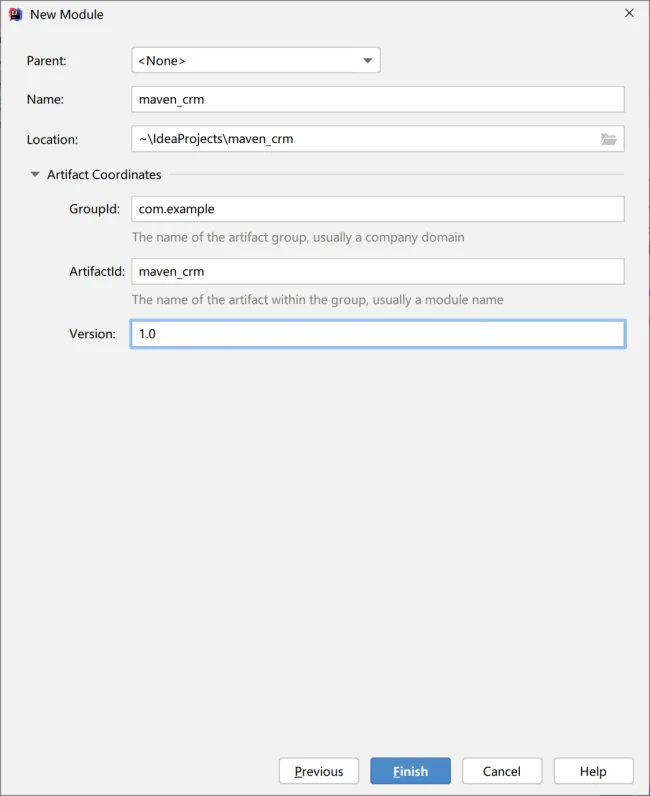Collapse the Artifact Coordinates section
This screenshot has height=796, width=650.
point(35,174)
